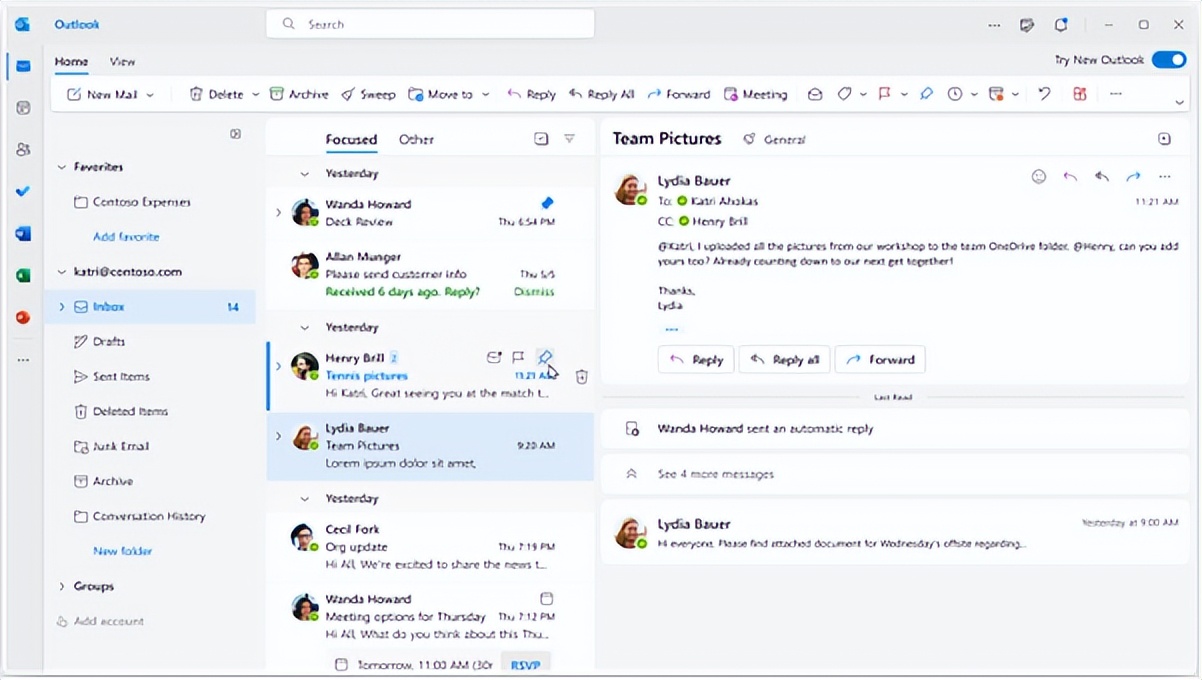
Task: Snooze the message using the clock icon
Action: [957, 94]
